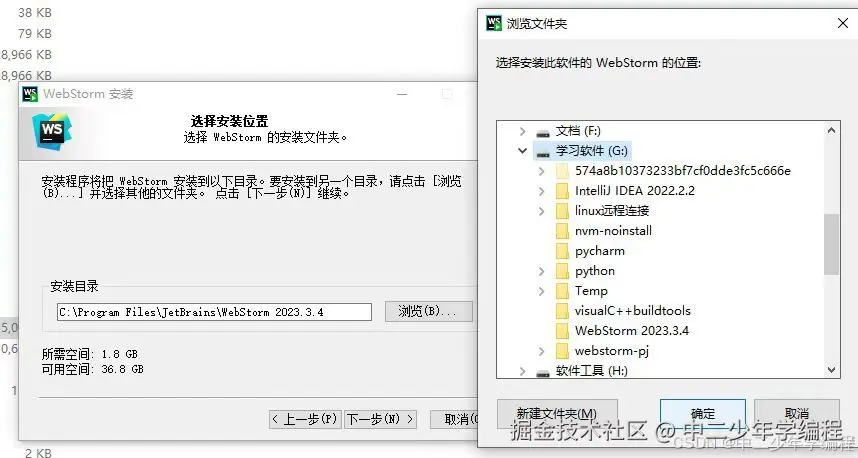Click 取消 in browse folder dialog
This screenshot has width=858, height=458.
point(796,414)
